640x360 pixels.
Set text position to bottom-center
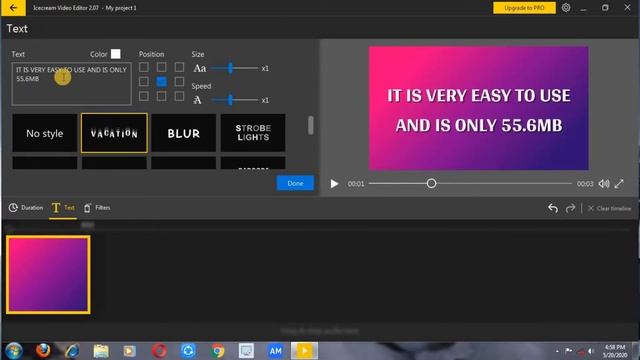162,96
